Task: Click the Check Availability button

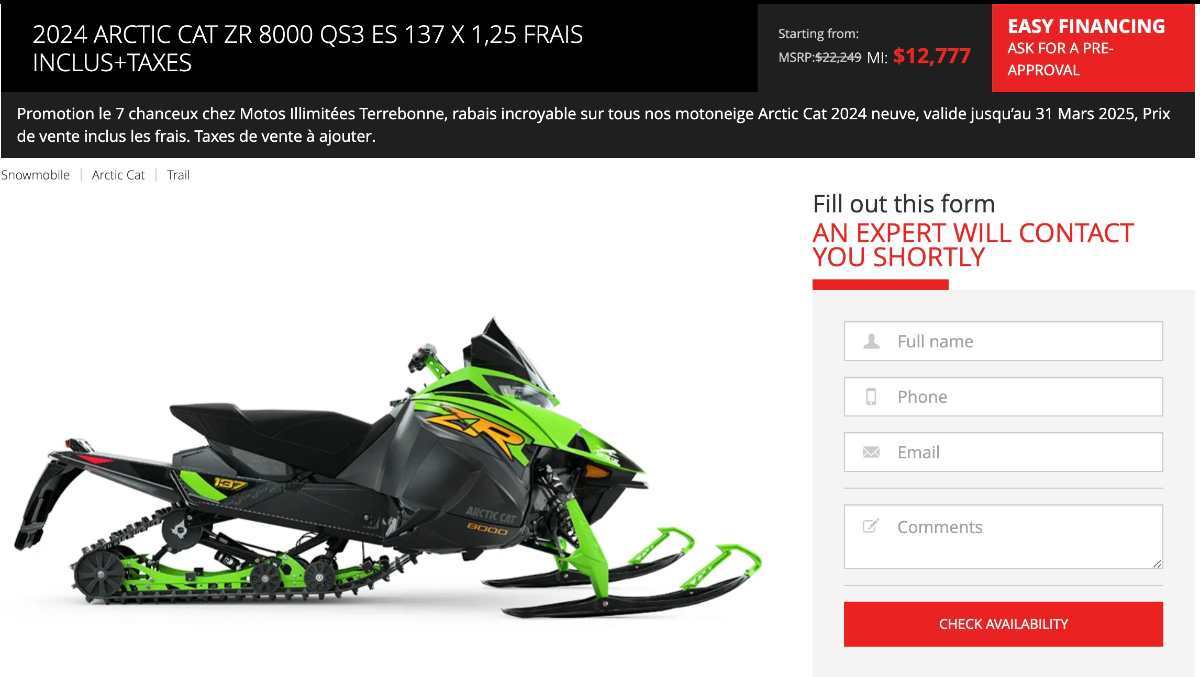Action: pyautogui.click(x=1003, y=624)
